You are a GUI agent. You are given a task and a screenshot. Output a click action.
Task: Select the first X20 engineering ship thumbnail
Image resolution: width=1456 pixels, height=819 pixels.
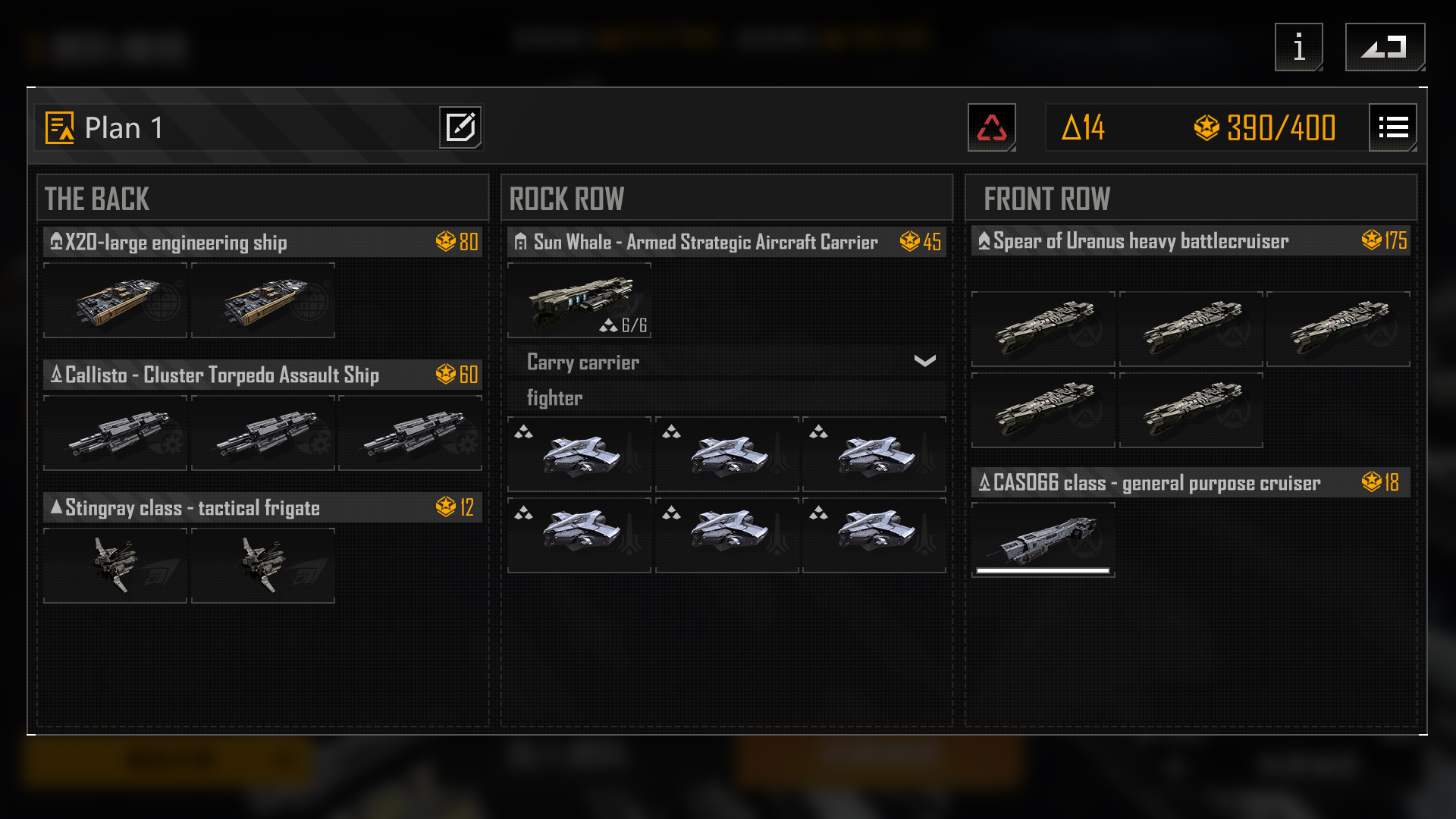pos(115,301)
